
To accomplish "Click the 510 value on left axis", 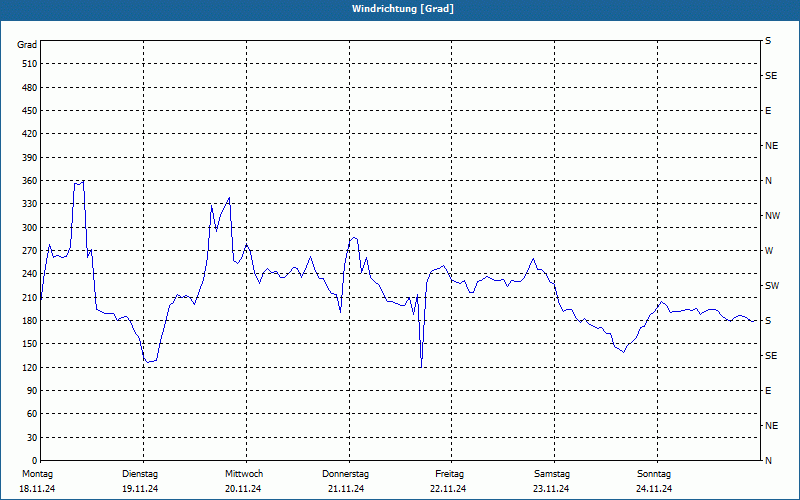I will point(30,64).
